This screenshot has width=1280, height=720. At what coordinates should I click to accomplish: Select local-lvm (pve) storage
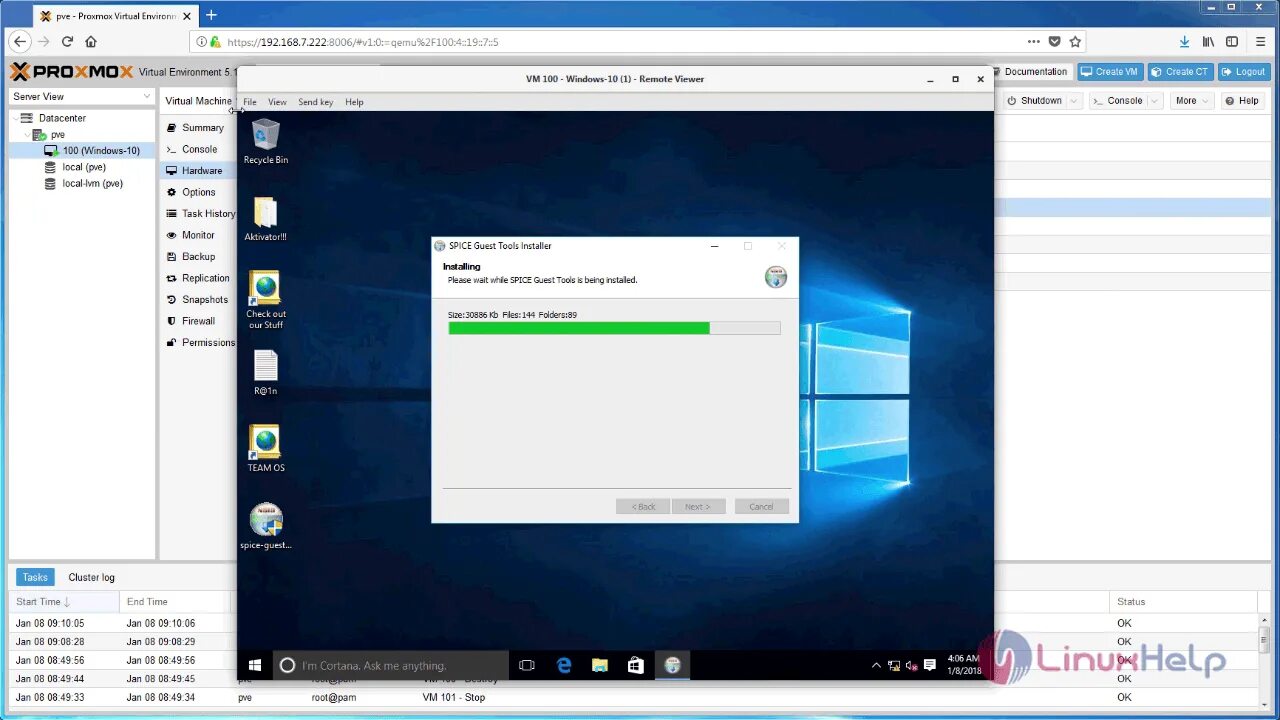(x=92, y=184)
